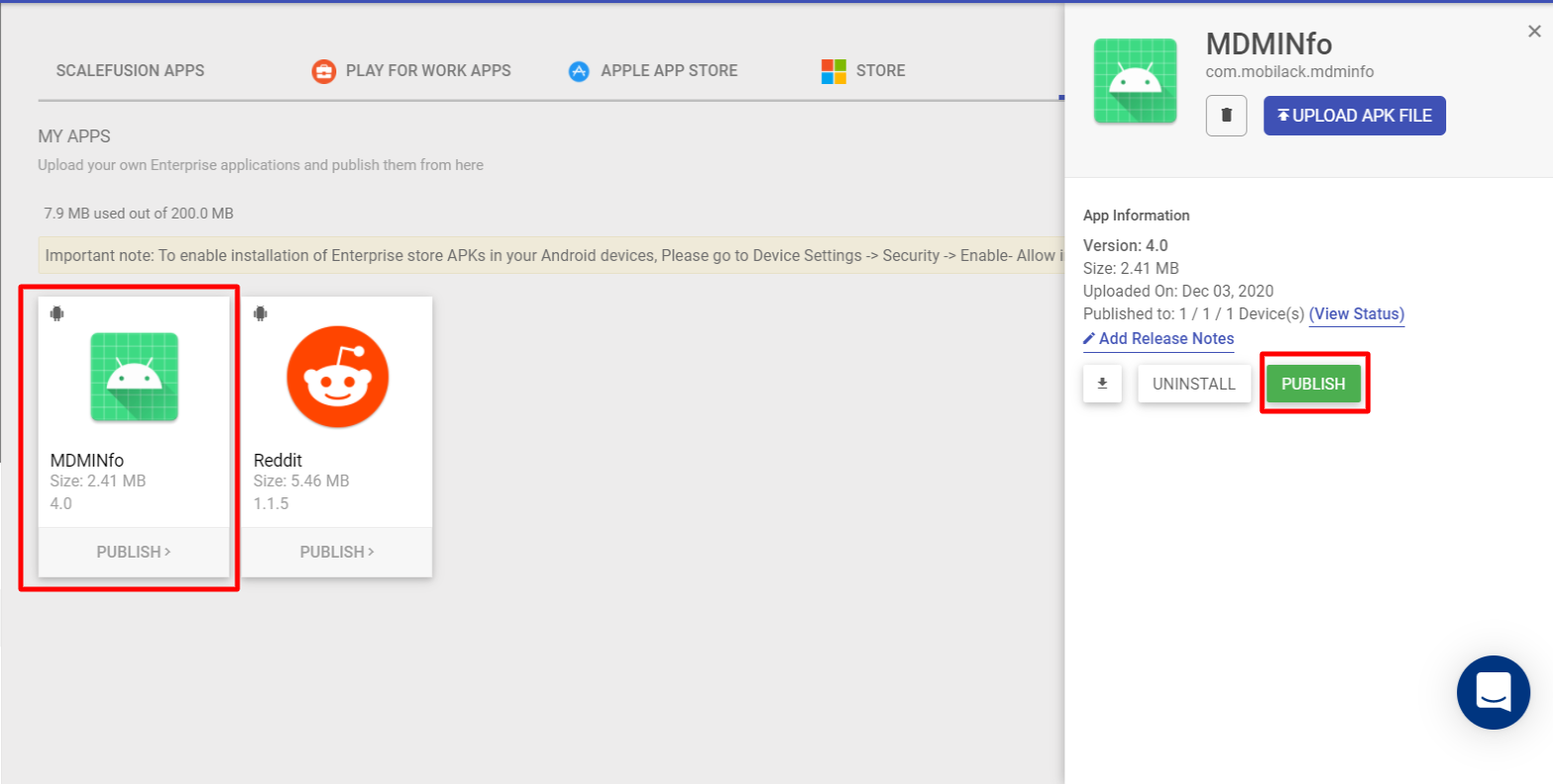
Task: Open the Store tab
Action: [x=864, y=71]
